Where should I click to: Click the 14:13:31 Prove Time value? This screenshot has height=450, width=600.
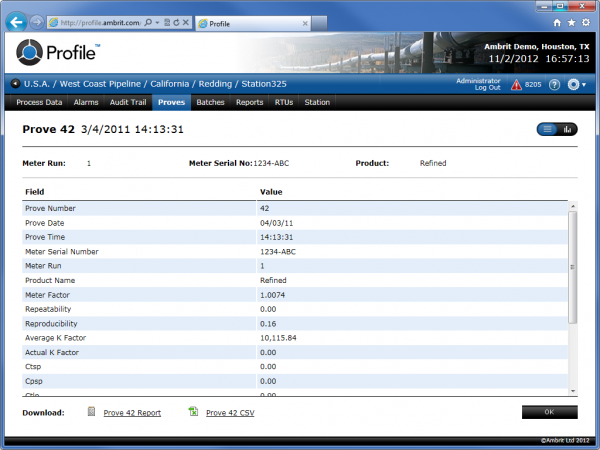277,237
